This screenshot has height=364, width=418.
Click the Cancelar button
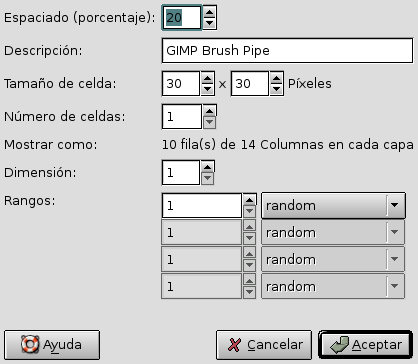pyautogui.click(x=264, y=345)
